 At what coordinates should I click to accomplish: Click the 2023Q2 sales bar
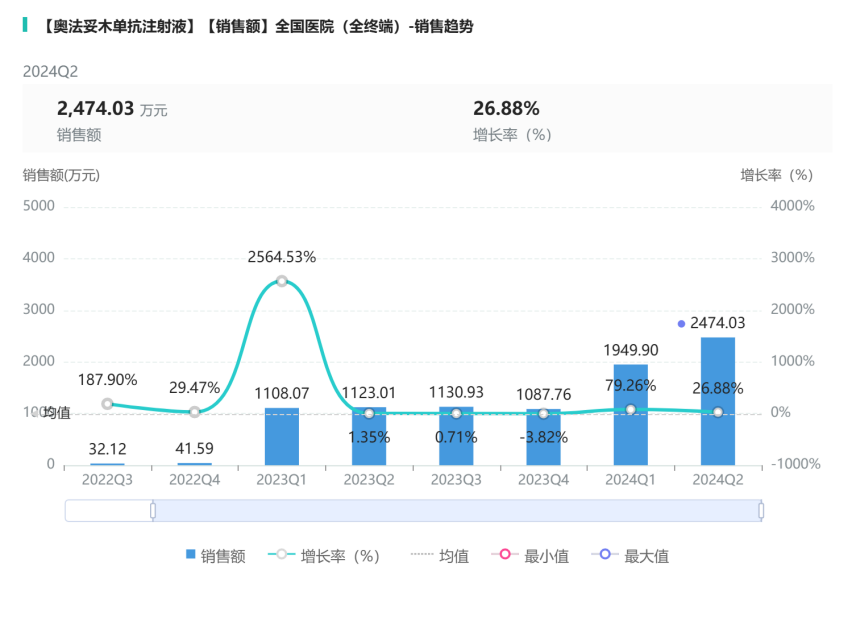tap(369, 436)
